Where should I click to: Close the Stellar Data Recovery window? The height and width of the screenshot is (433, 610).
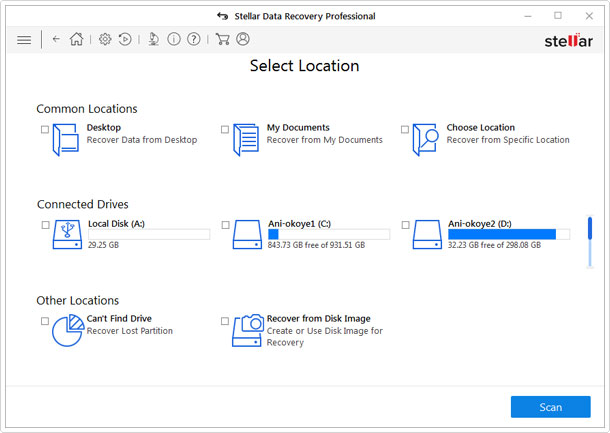589,16
